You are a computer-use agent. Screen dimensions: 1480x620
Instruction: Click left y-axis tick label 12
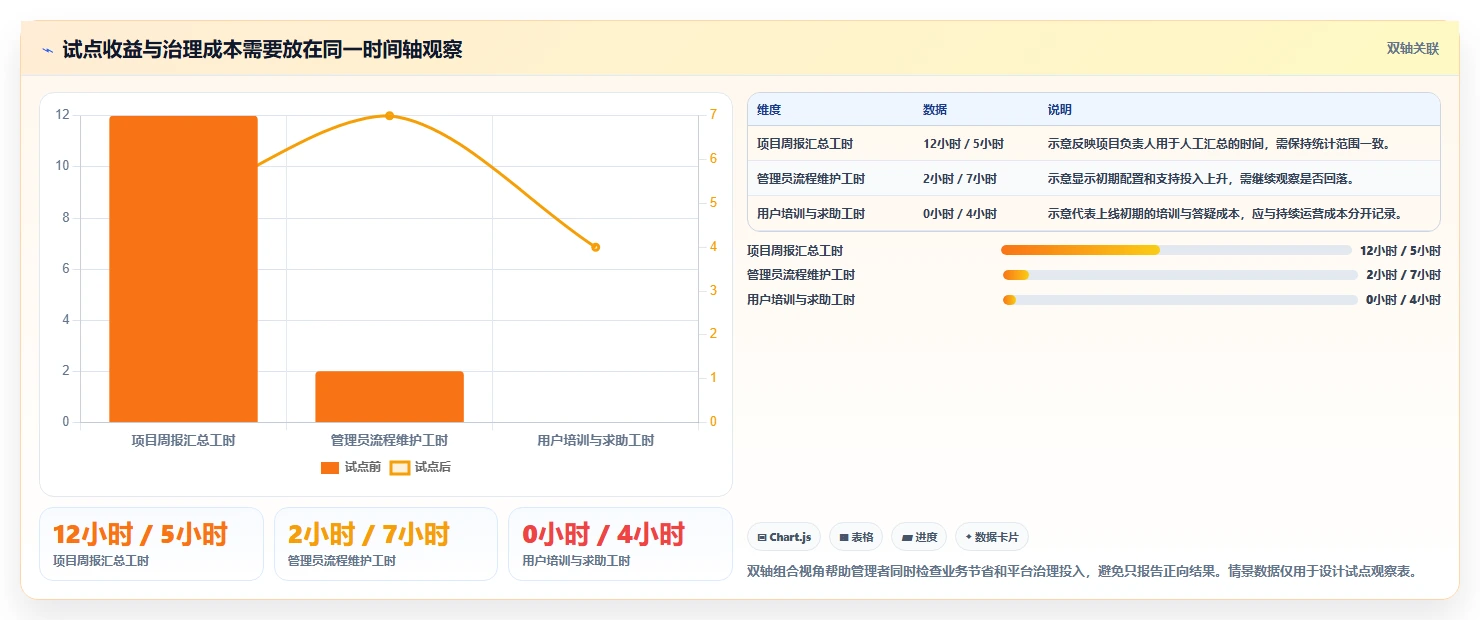63,115
